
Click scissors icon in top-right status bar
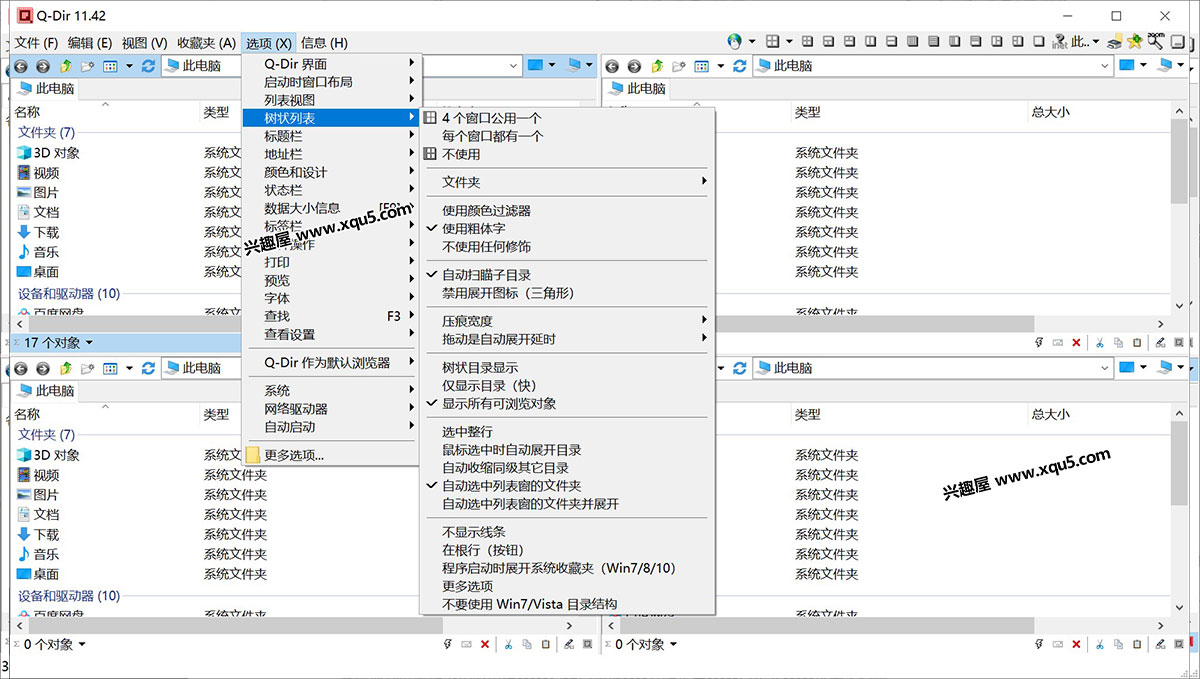tap(1099, 342)
